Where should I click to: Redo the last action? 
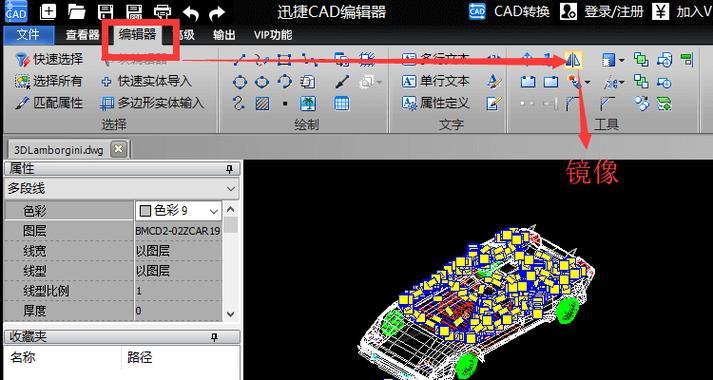click(217, 13)
